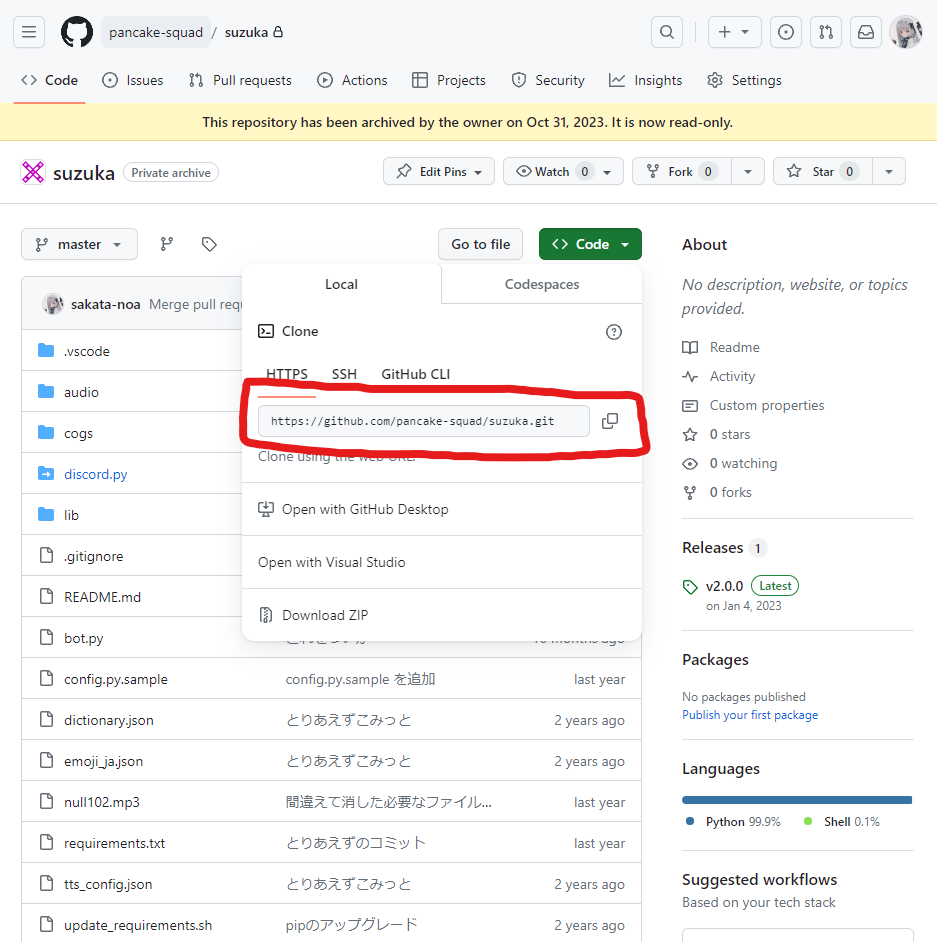
Task: Switch to the Codespaces tab
Action: coord(542,284)
